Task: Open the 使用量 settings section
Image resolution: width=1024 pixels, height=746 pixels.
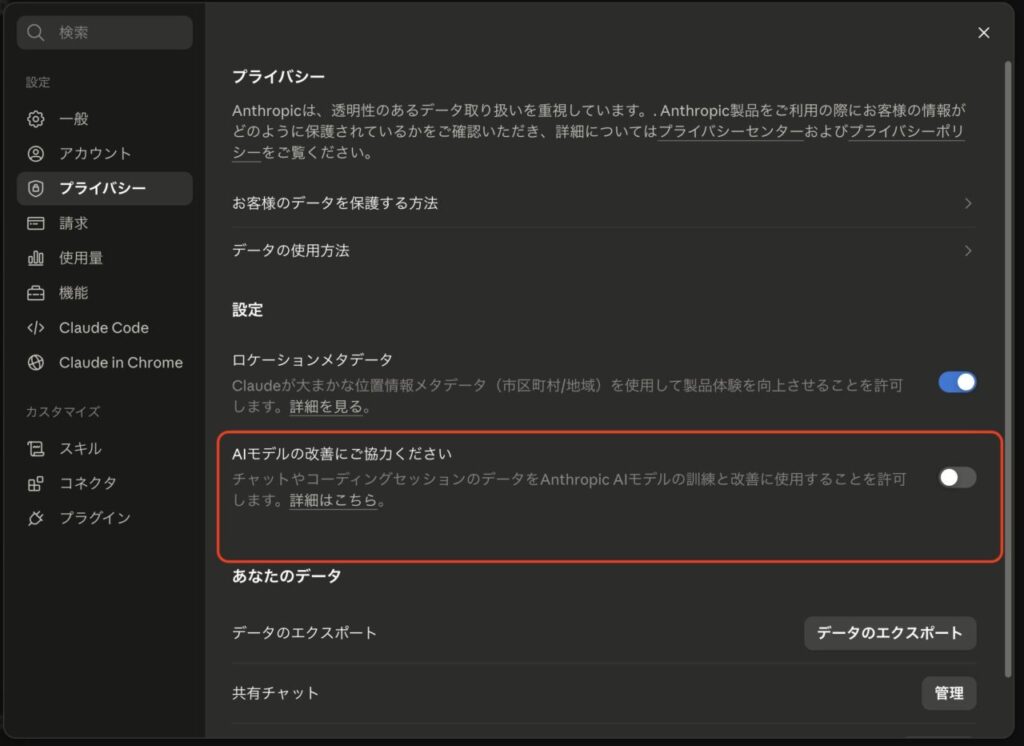Action: pyautogui.click(x=104, y=258)
